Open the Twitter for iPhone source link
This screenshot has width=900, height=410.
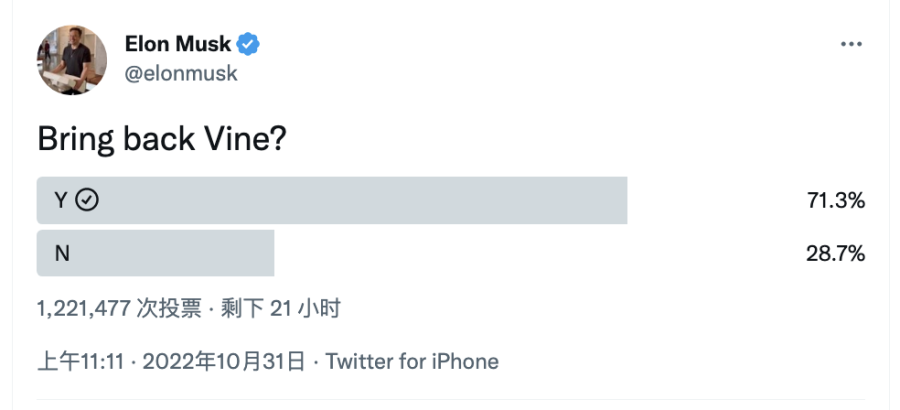tap(412, 361)
